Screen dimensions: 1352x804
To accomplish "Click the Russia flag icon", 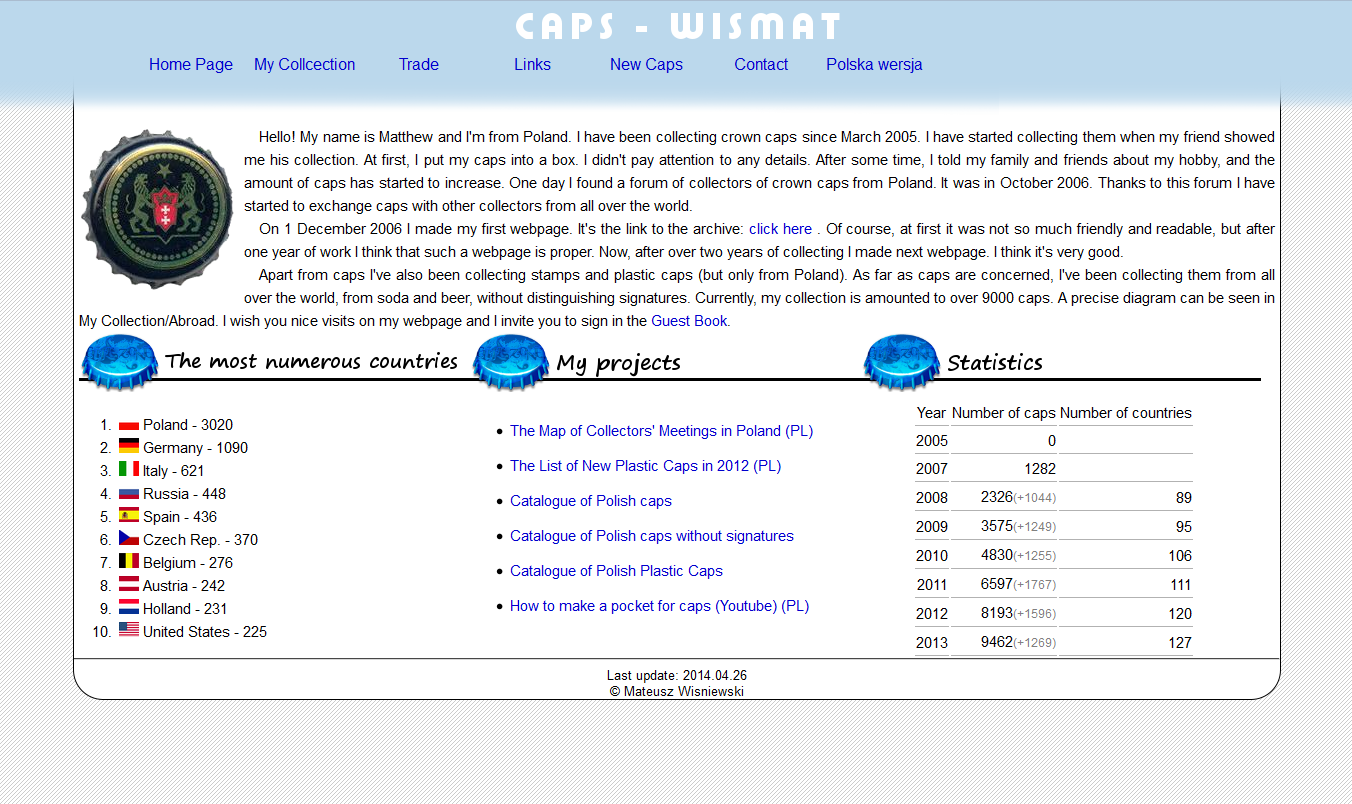I will (x=129, y=493).
